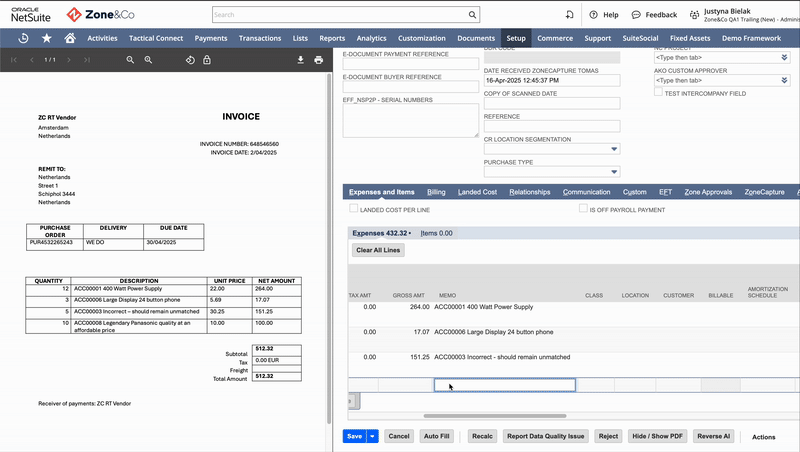Click the Auto Fill button

437,436
